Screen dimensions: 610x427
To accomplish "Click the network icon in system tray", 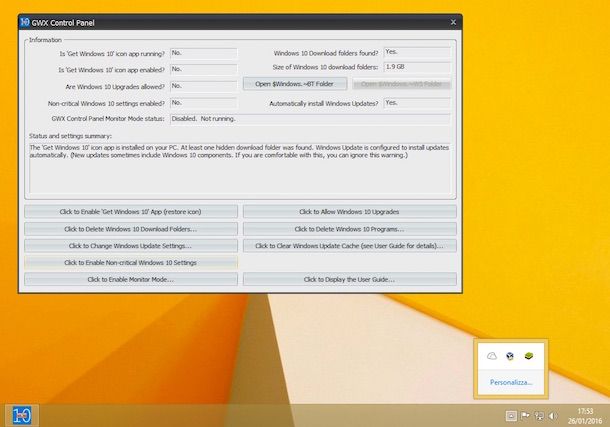I will (x=539, y=416).
